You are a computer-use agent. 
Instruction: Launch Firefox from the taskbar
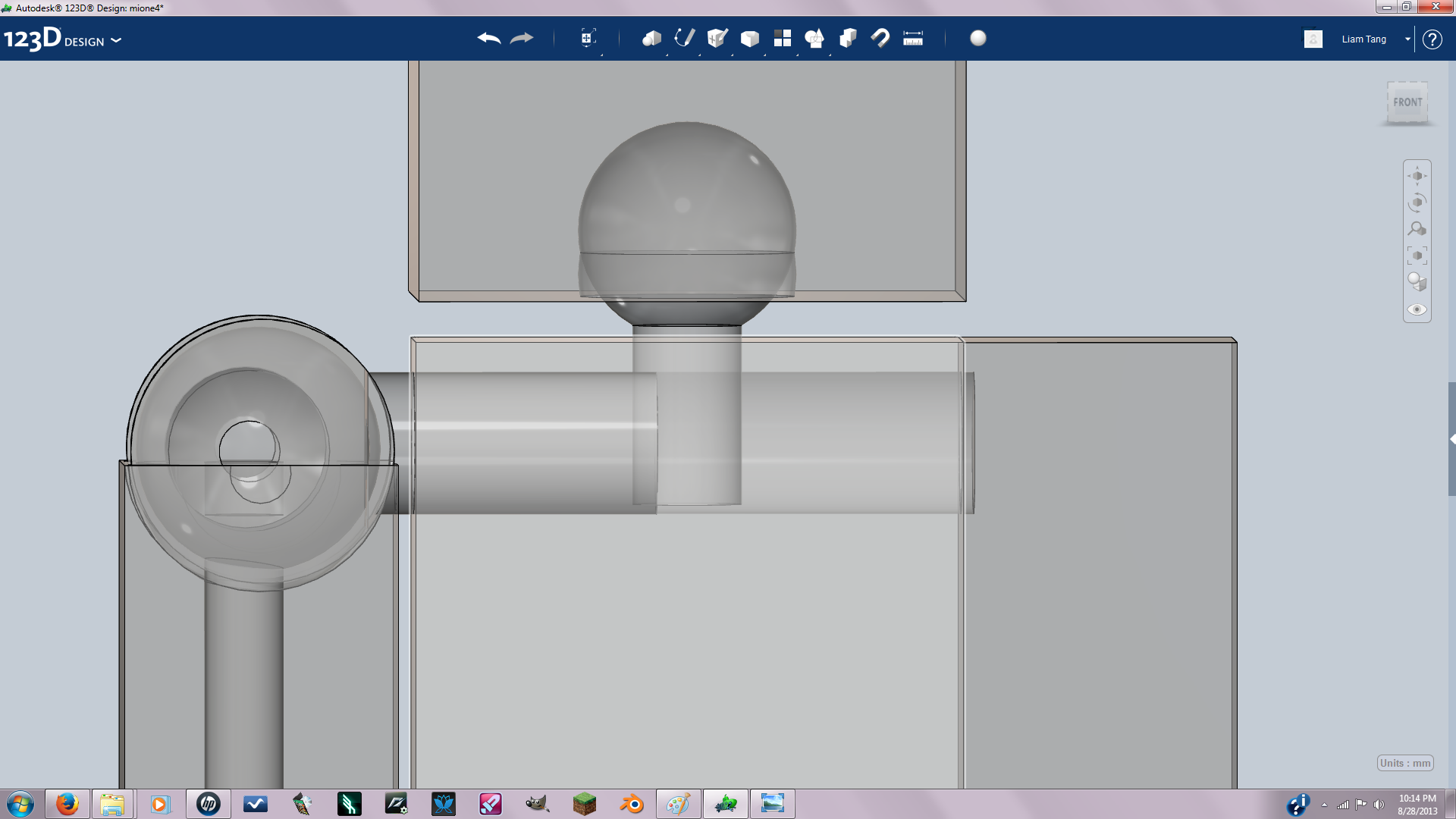[67, 804]
